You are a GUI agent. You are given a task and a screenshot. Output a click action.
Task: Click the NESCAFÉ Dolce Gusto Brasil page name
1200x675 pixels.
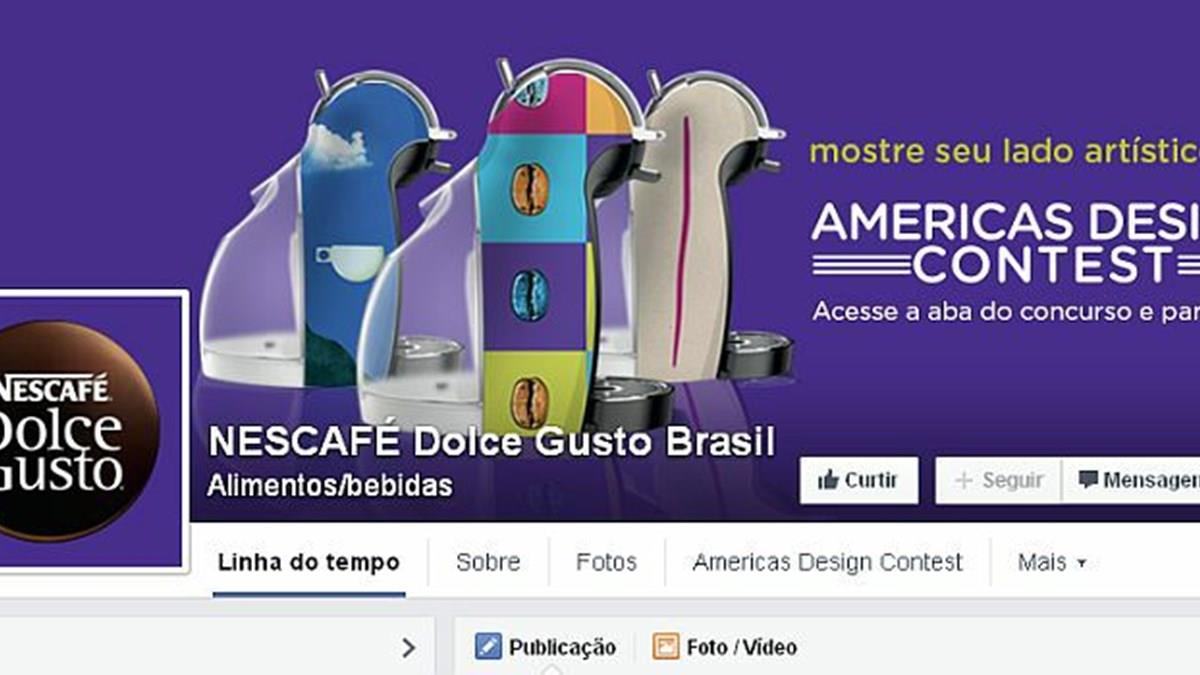(x=491, y=443)
